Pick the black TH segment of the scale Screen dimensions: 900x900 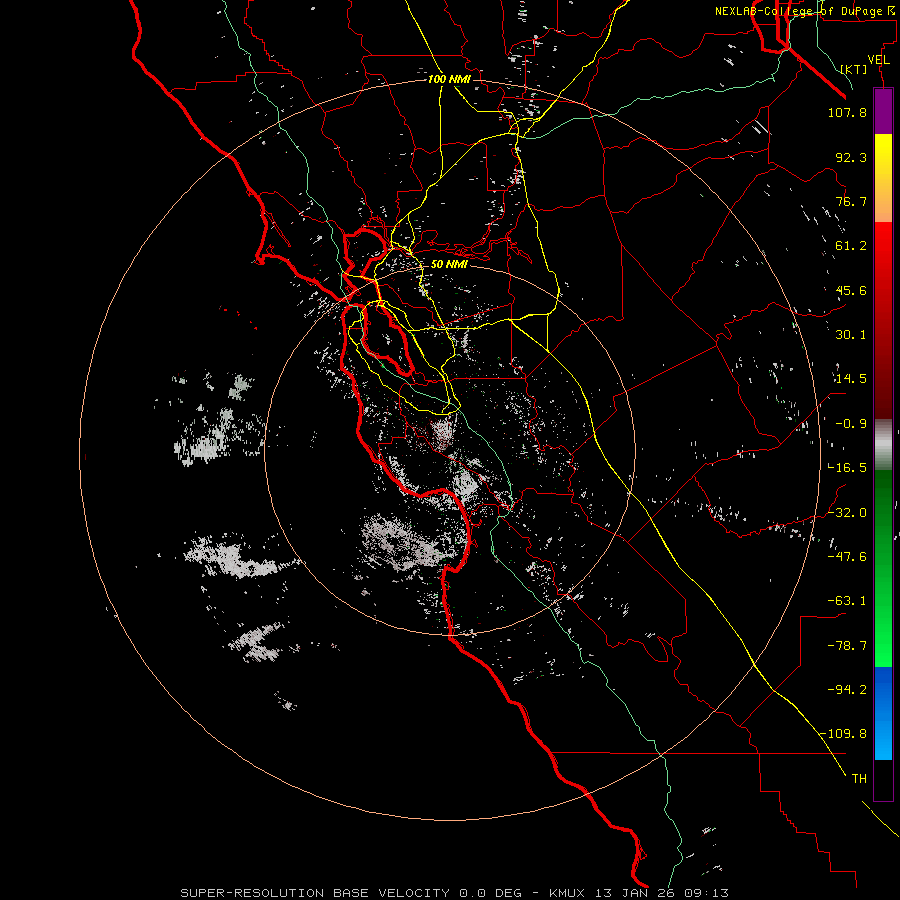[x=883, y=780]
